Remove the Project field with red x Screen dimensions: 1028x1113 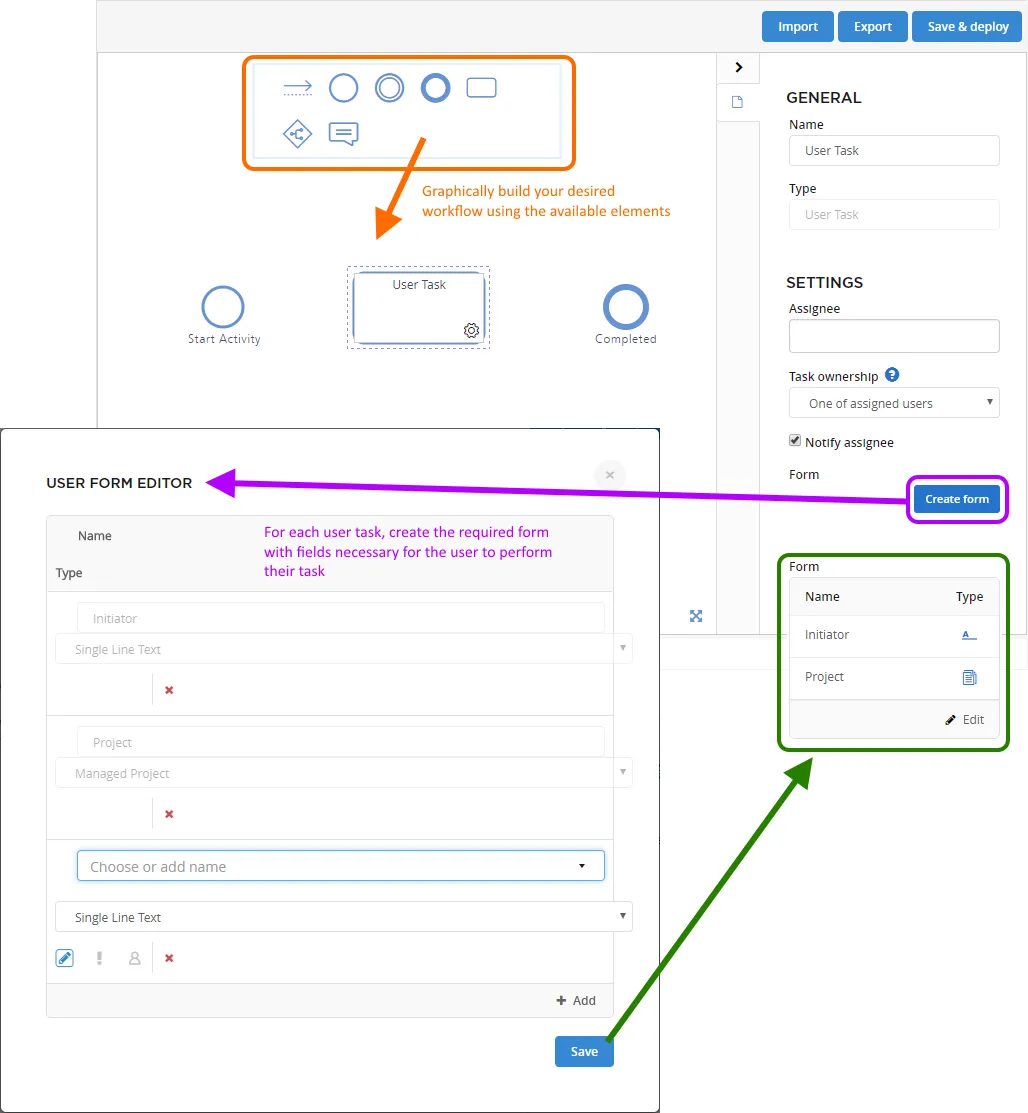click(169, 814)
